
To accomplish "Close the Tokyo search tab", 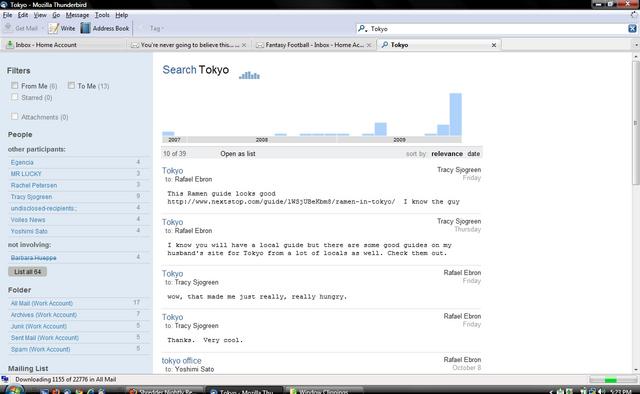I will (x=494, y=45).
